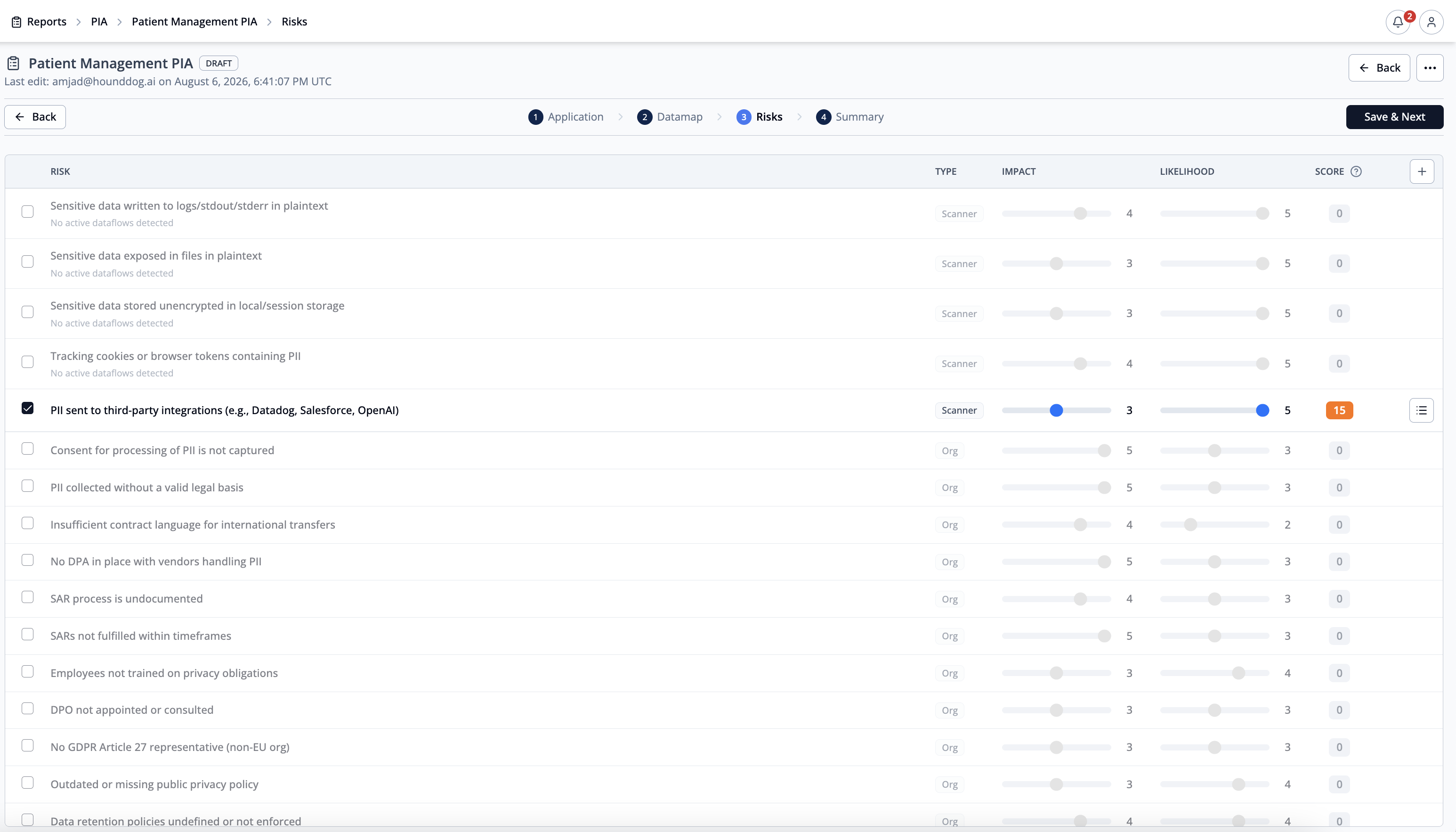Open the user profile icon

click(x=1431, y=22)
